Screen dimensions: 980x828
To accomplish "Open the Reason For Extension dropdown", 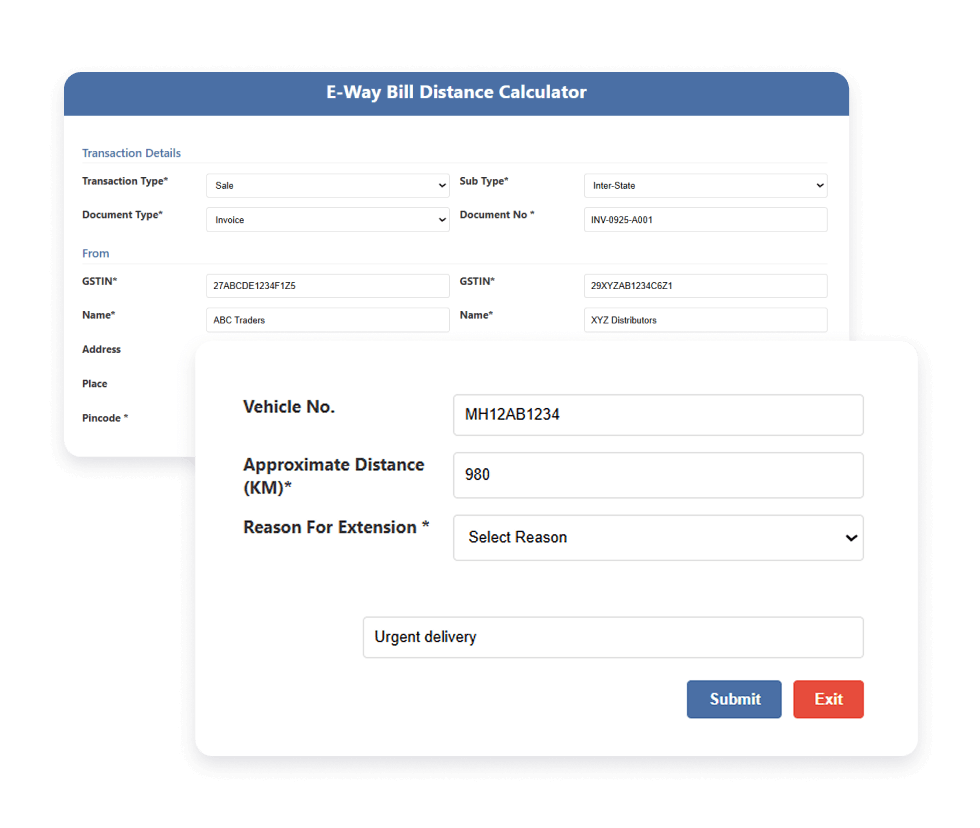I will tap(658, 538).
